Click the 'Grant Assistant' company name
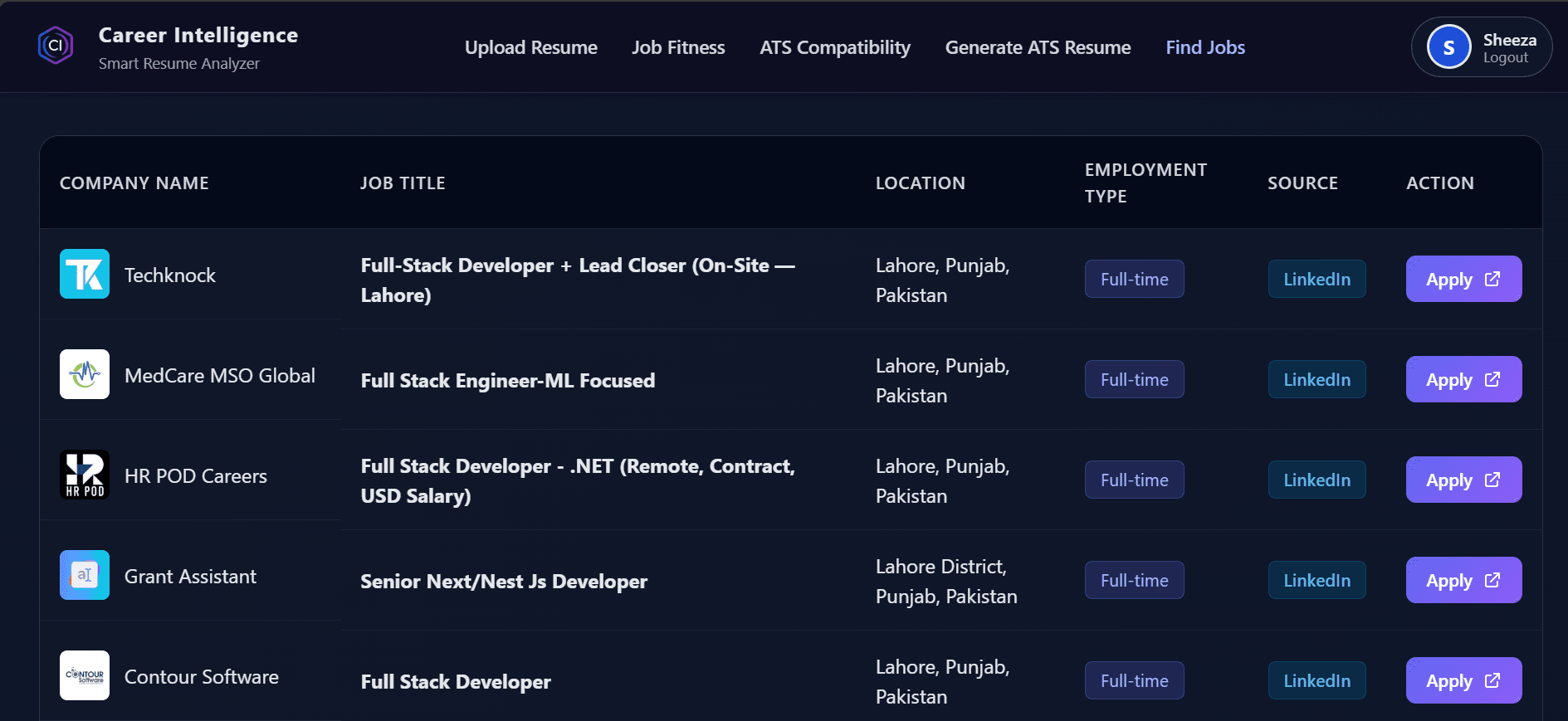Screen dimensions: 1568x721 [190, 577]
